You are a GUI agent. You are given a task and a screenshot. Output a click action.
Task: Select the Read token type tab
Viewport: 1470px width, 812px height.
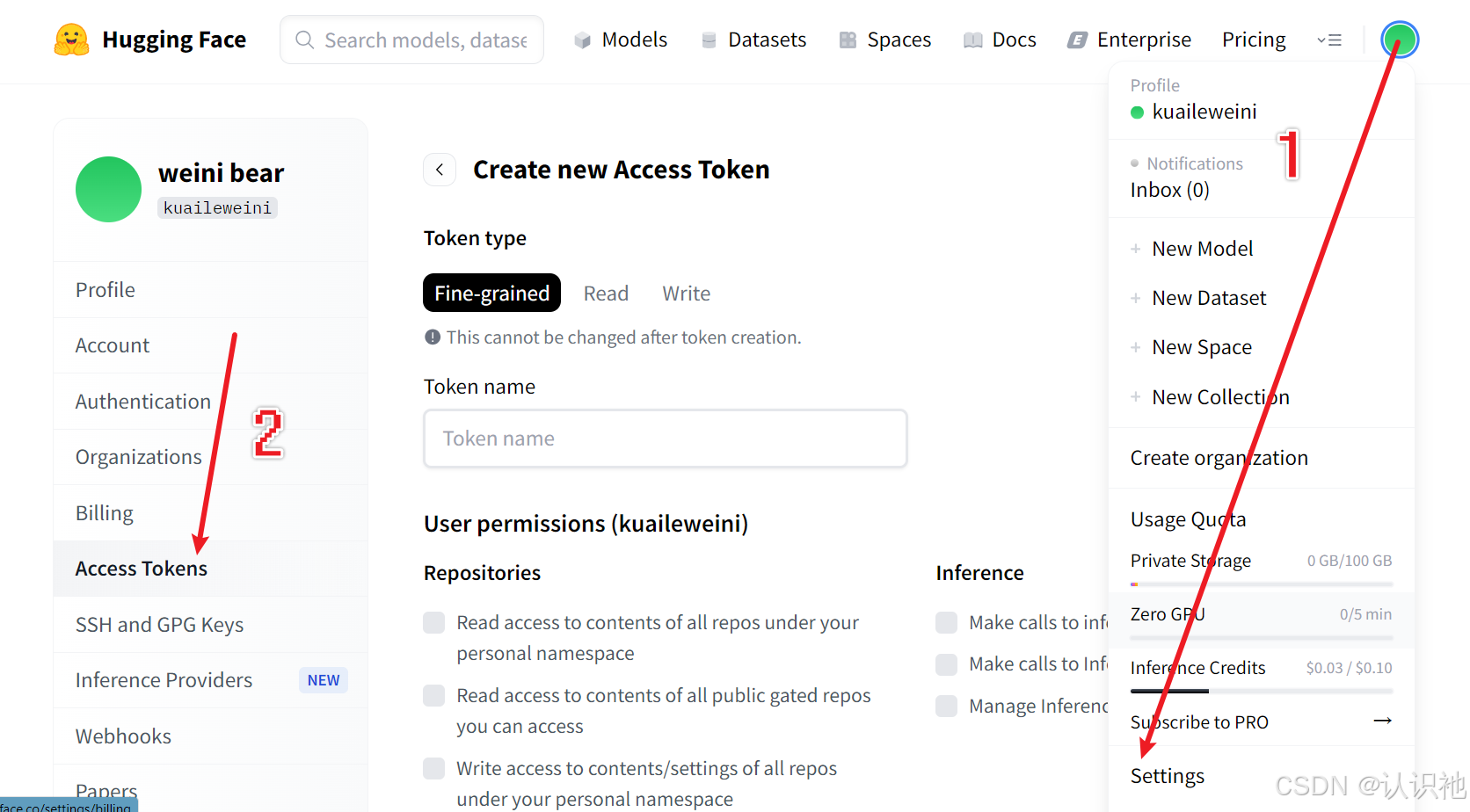(606, 294)
